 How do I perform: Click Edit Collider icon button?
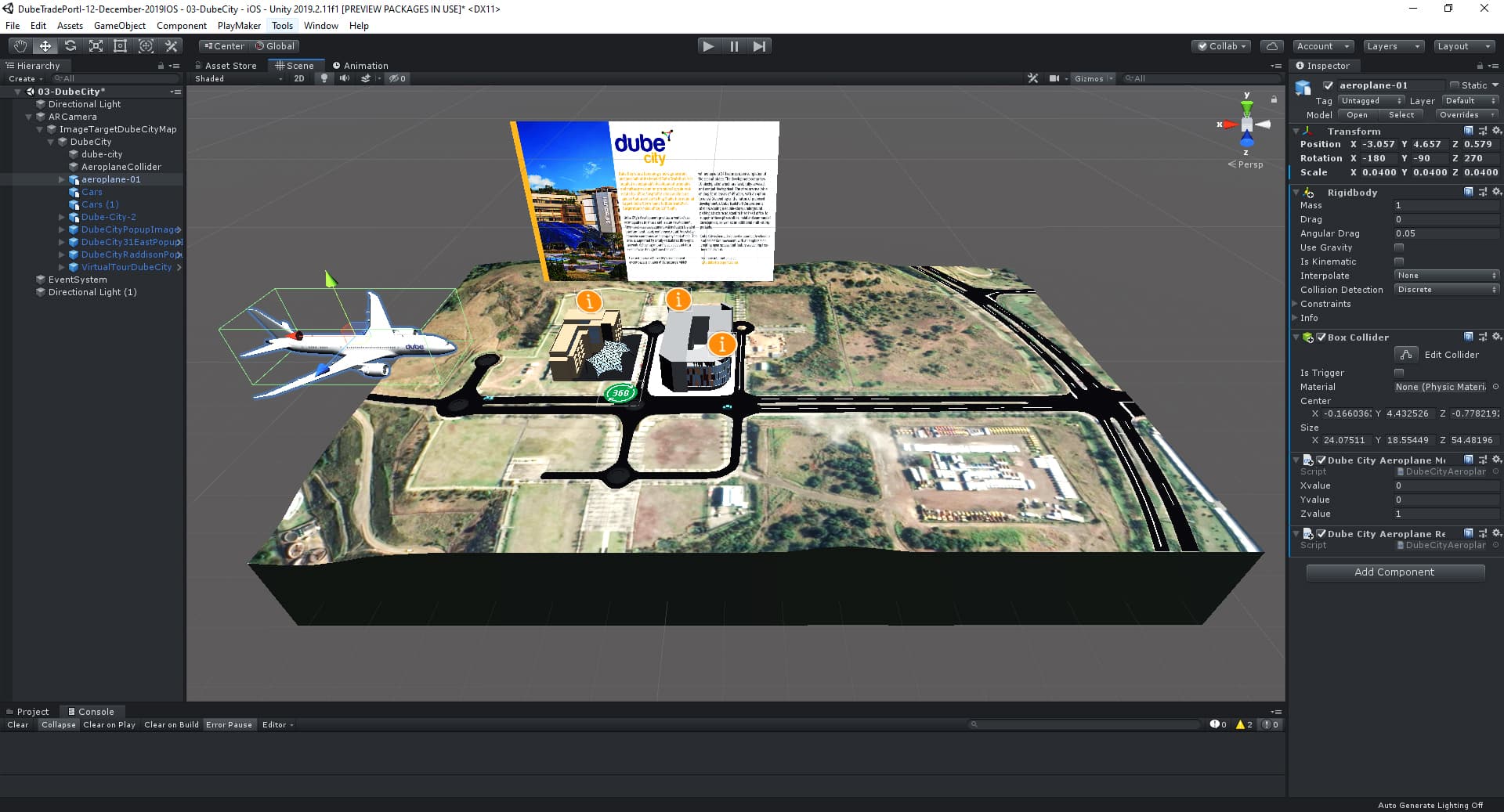click(x=1407, y=355)
